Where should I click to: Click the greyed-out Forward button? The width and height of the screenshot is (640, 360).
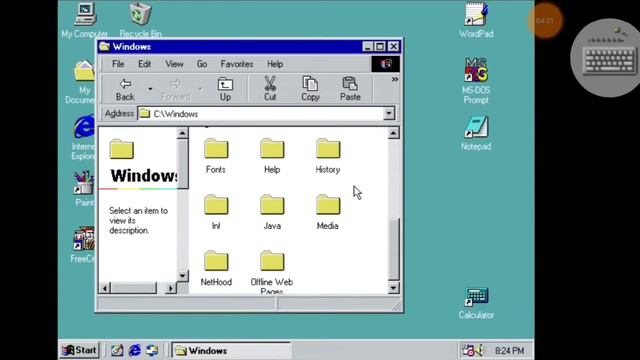click(176, 89)
